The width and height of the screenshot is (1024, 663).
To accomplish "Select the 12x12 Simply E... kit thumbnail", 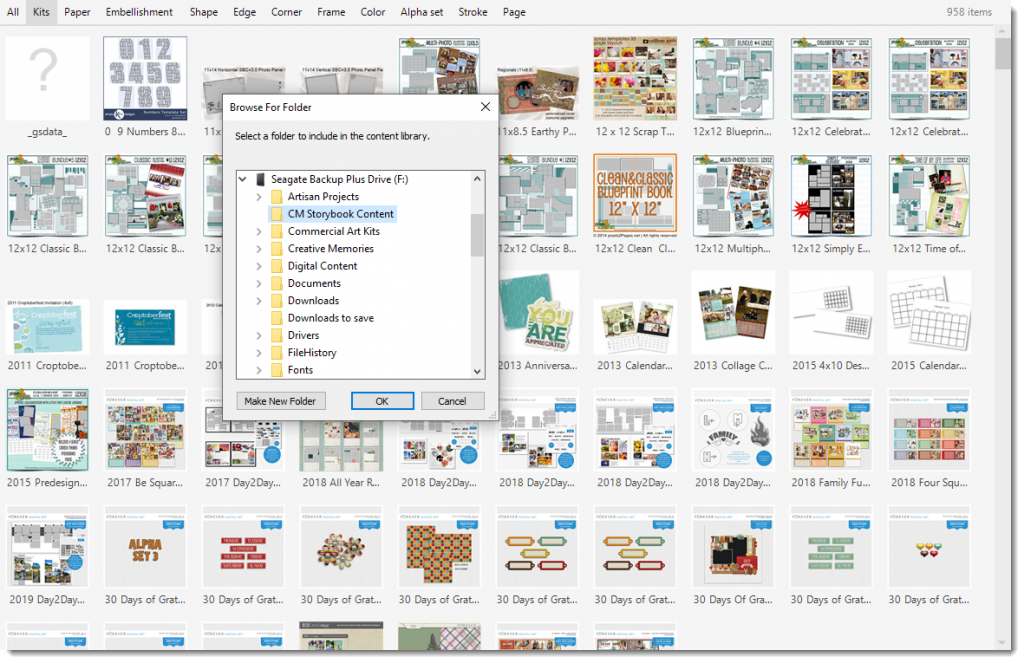I will coord(831,196).
